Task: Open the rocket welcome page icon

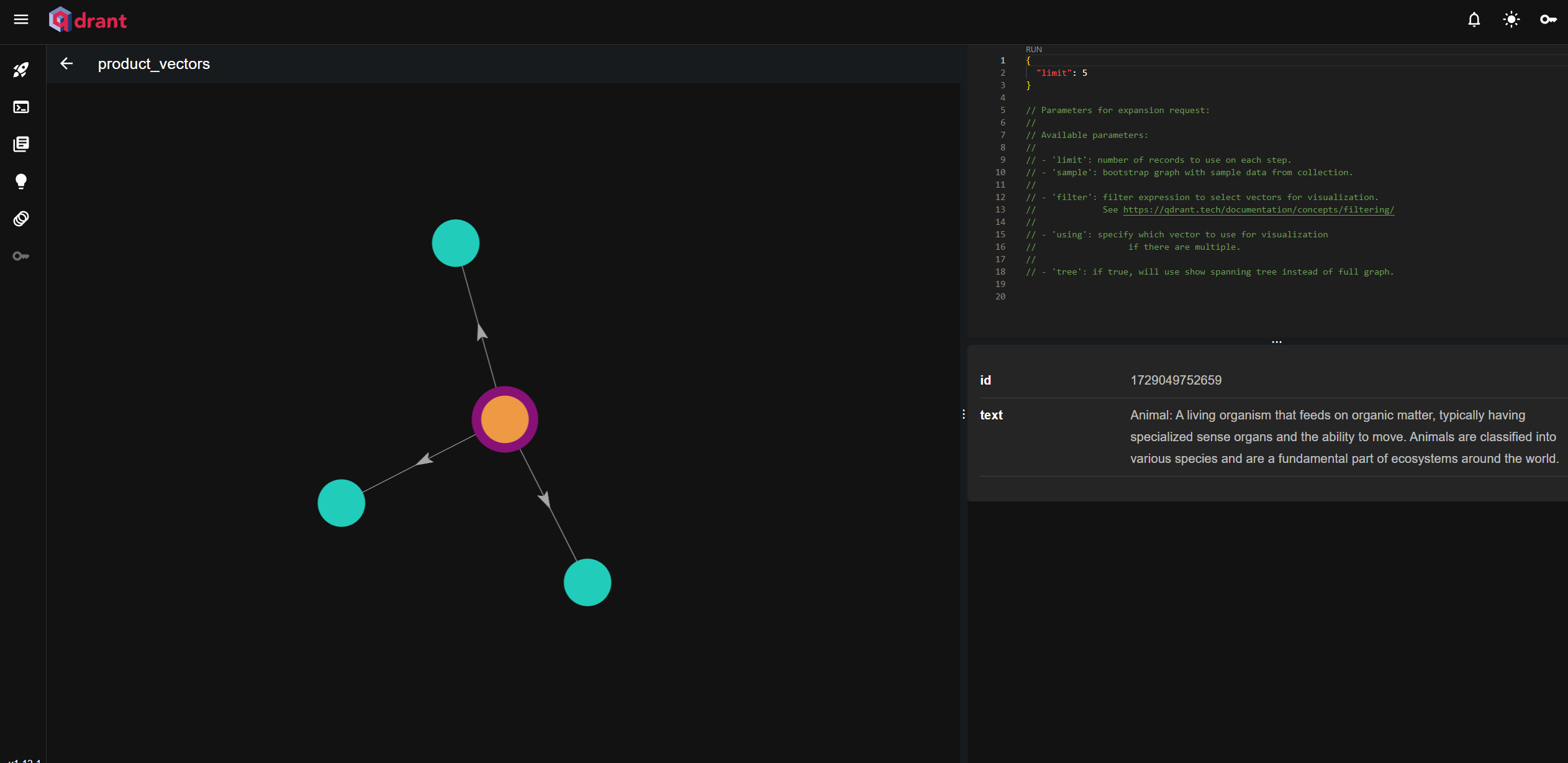Action: (21, 70)
